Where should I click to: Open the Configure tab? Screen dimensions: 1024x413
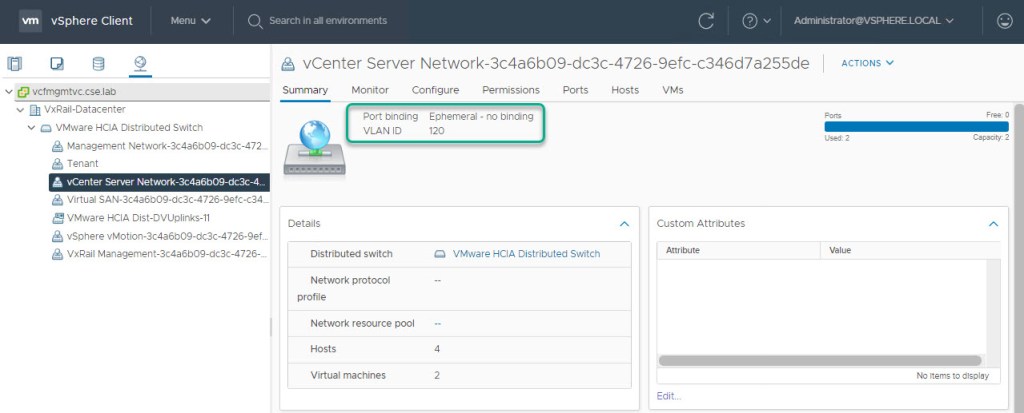[435, 90]
